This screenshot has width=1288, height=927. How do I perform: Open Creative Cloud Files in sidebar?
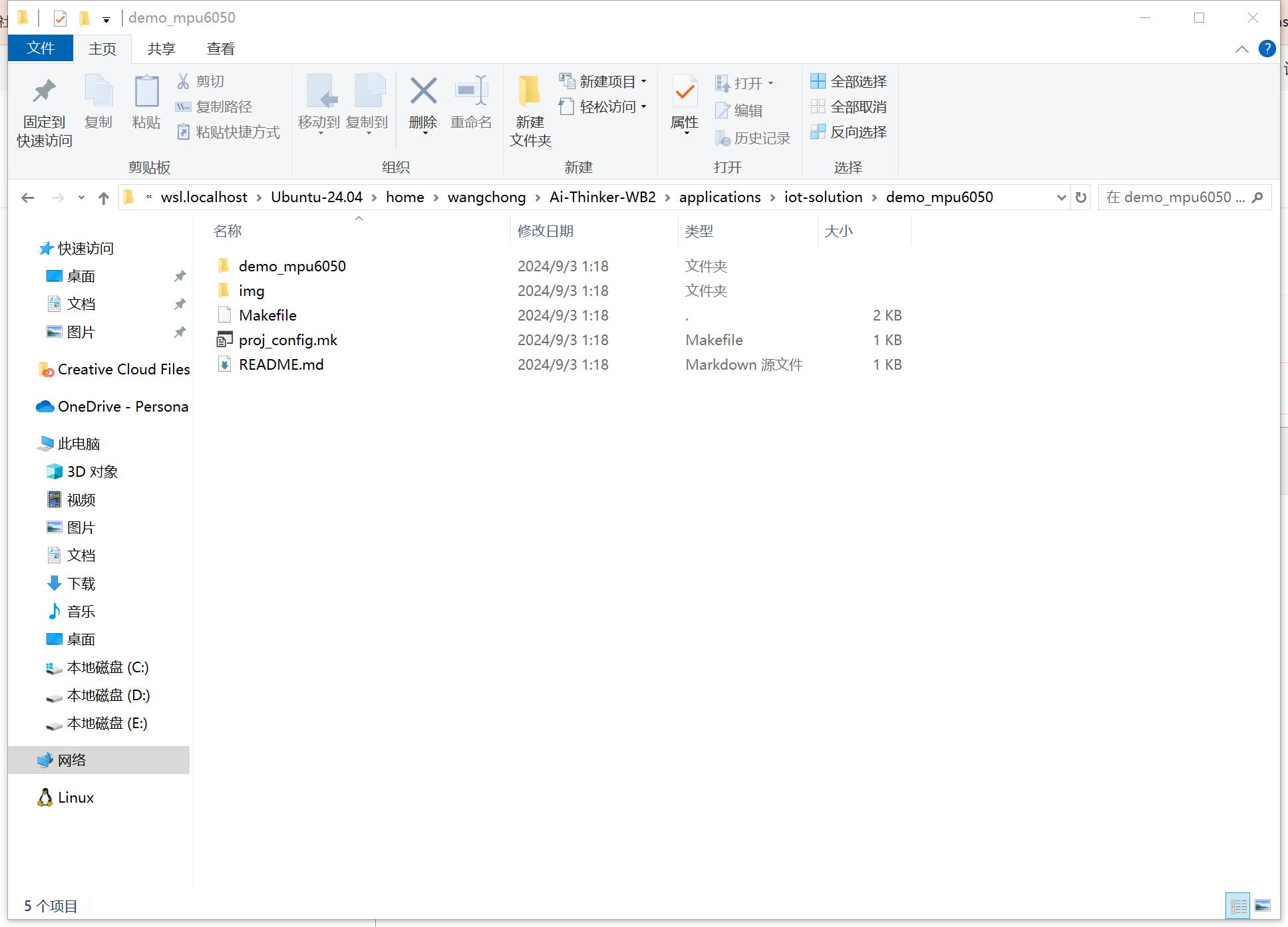(114, 369)
